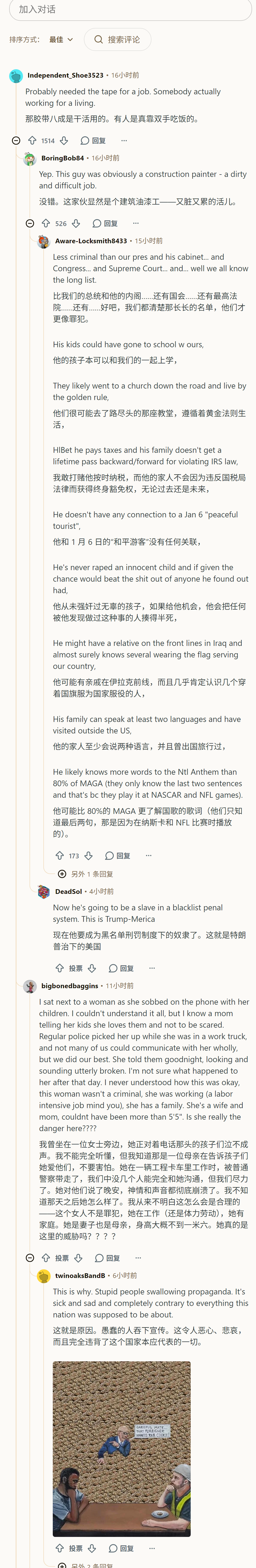Open more options on BoringBob84's comment
The image size is (256, 1568).
(x=136, y=223)
